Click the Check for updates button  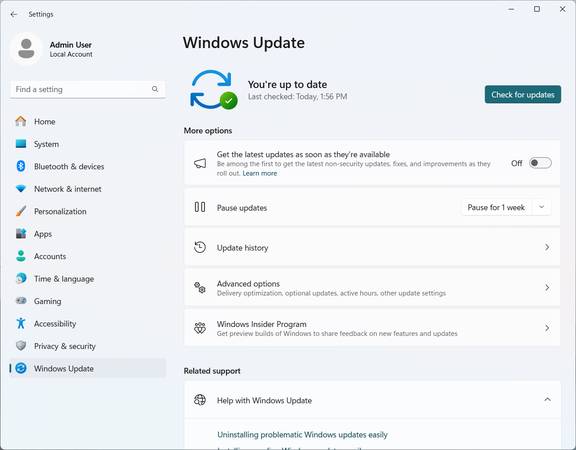[523, 94]
